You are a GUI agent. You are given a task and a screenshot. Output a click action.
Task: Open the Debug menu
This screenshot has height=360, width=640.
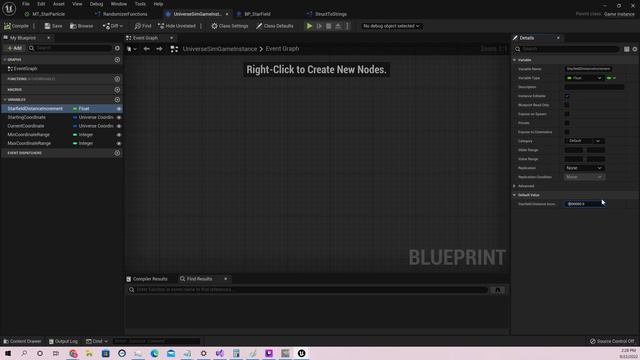[x=96, y=4]
